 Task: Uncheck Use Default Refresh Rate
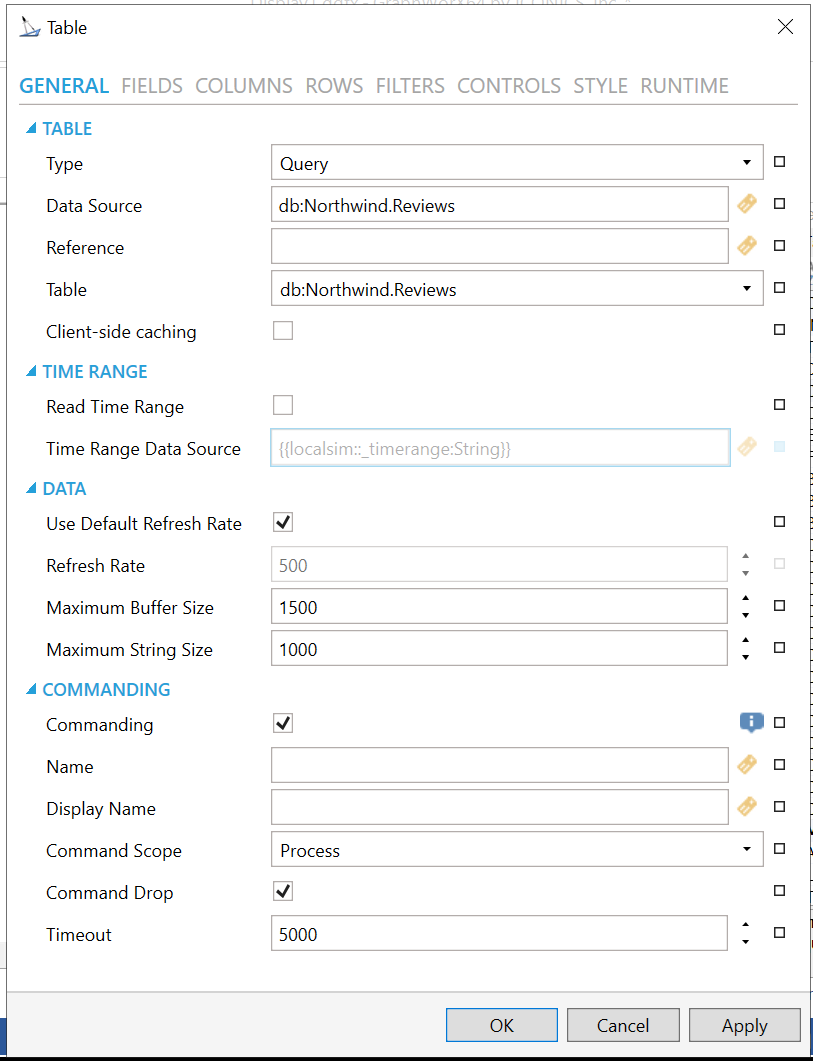click(283, 522)
